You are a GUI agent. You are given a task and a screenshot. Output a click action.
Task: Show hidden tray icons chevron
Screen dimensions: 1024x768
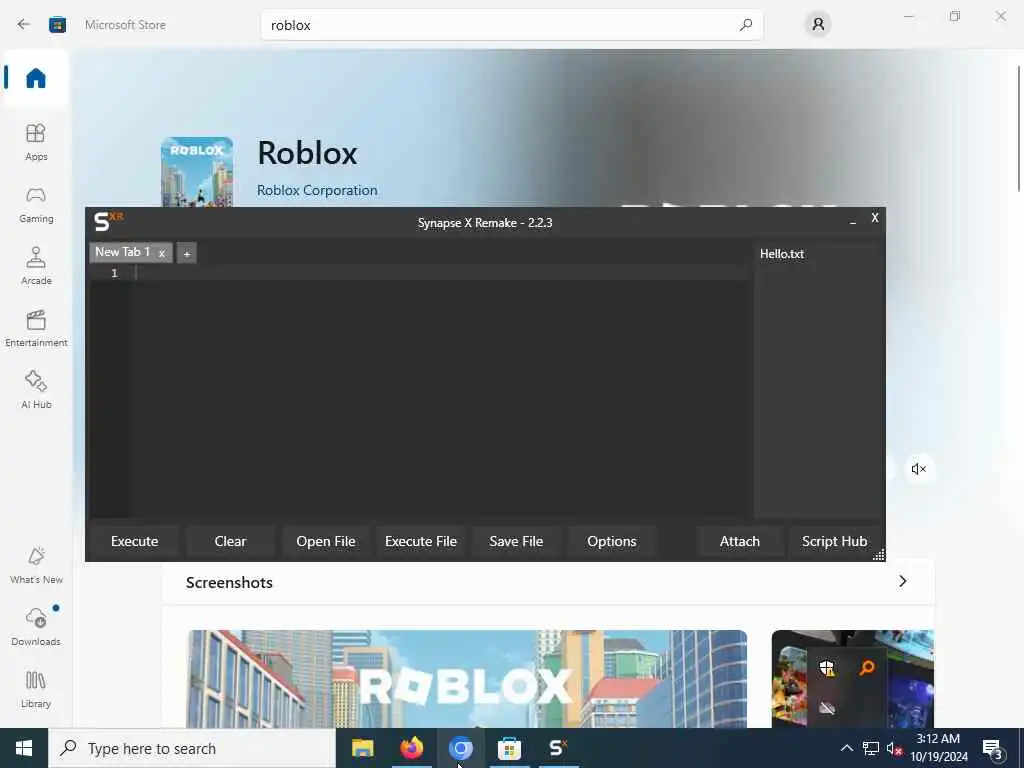(846, 748)
